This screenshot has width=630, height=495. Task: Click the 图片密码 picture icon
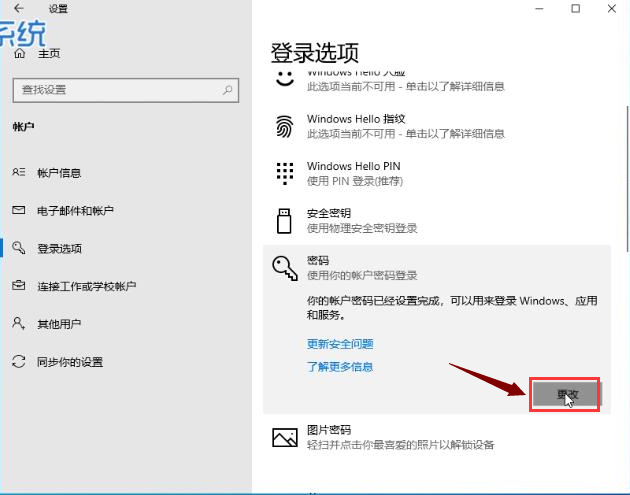point(285,437)
